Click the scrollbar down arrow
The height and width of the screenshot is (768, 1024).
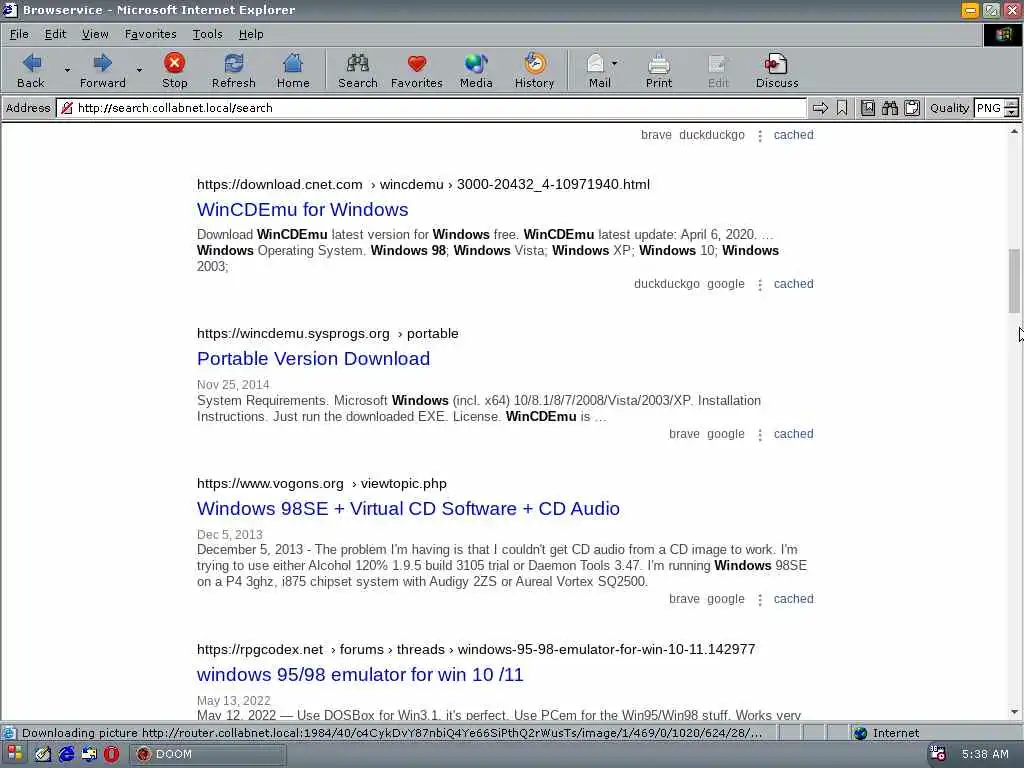[x=1014, y=712]
